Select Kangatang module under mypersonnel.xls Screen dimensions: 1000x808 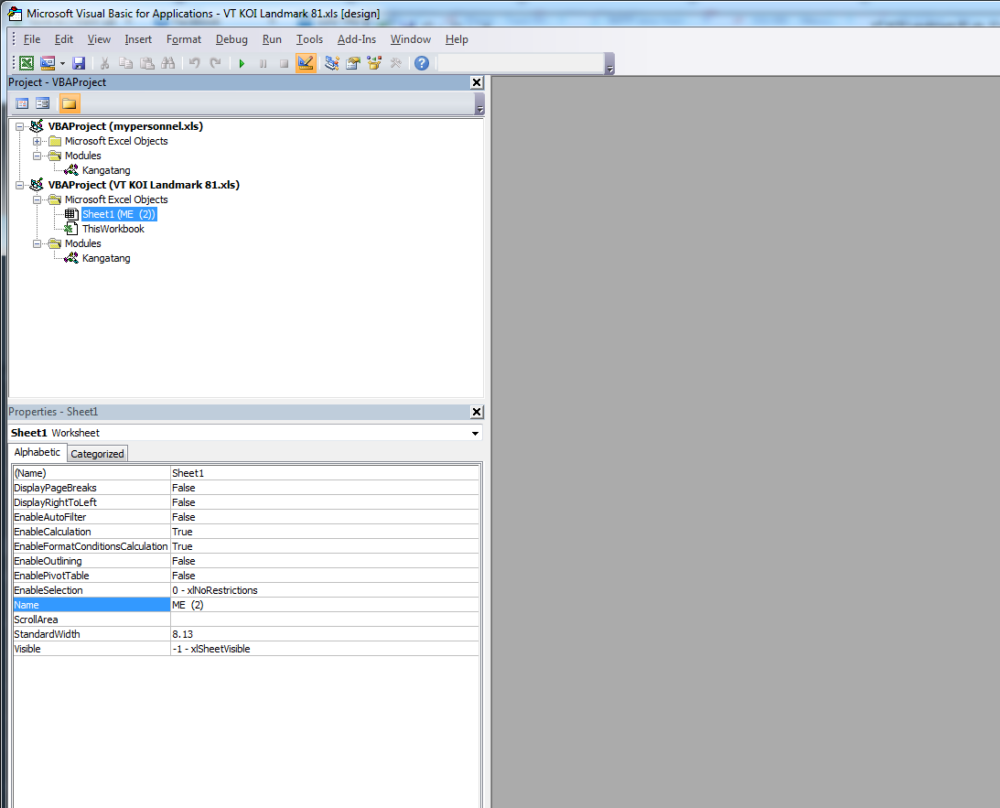click(106, 170)
